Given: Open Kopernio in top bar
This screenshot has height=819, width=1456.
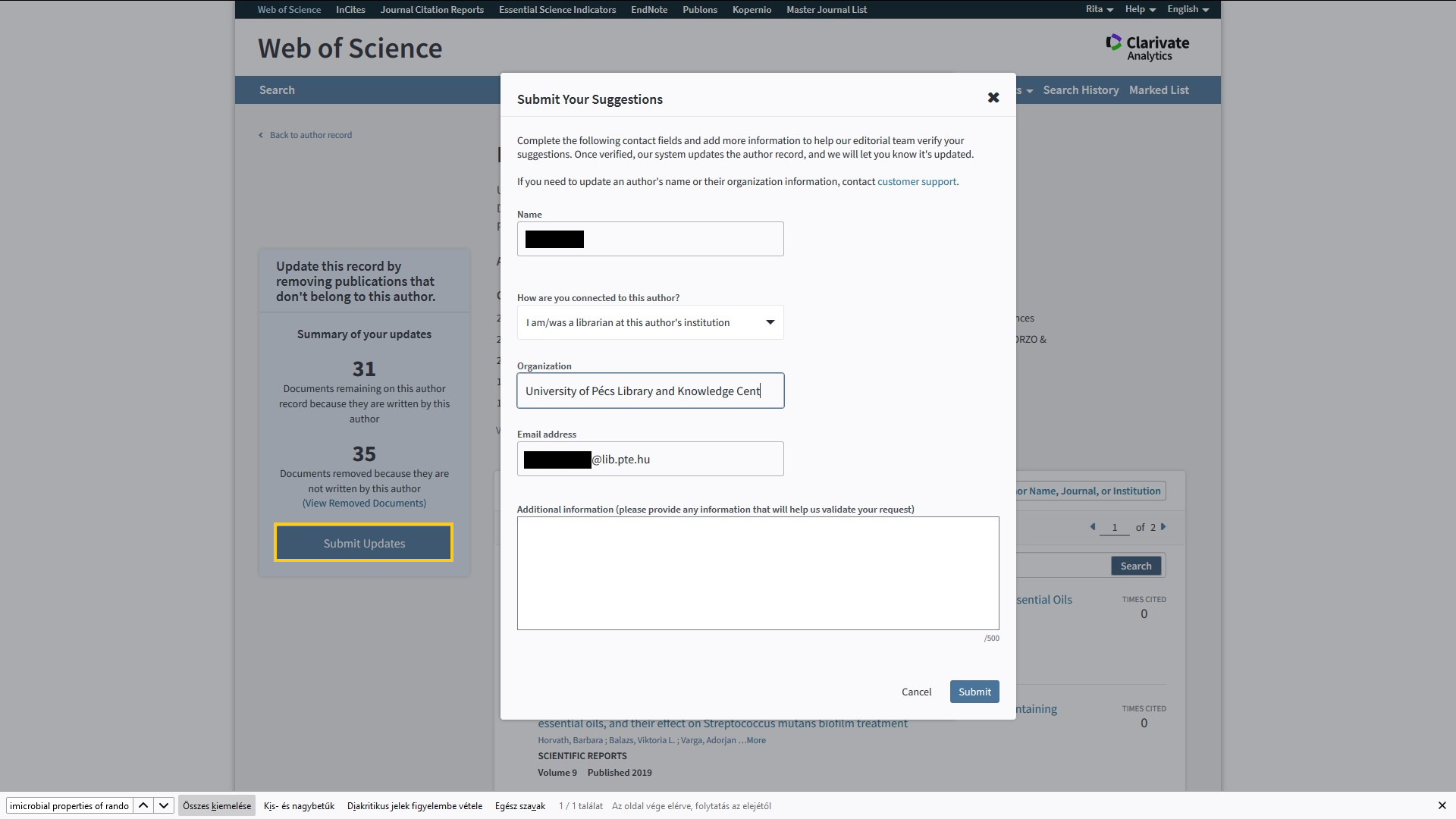Looking at the screenshot, I should (752, 9).
